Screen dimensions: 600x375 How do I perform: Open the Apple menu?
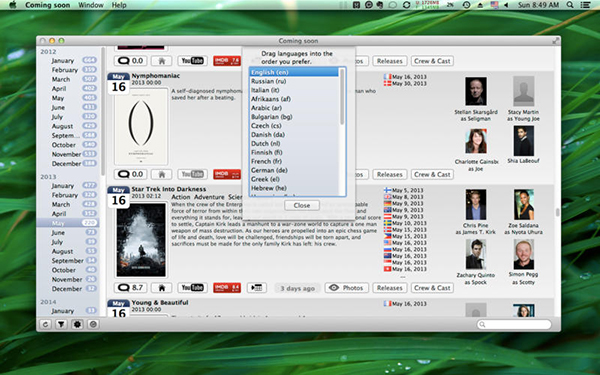12,5
